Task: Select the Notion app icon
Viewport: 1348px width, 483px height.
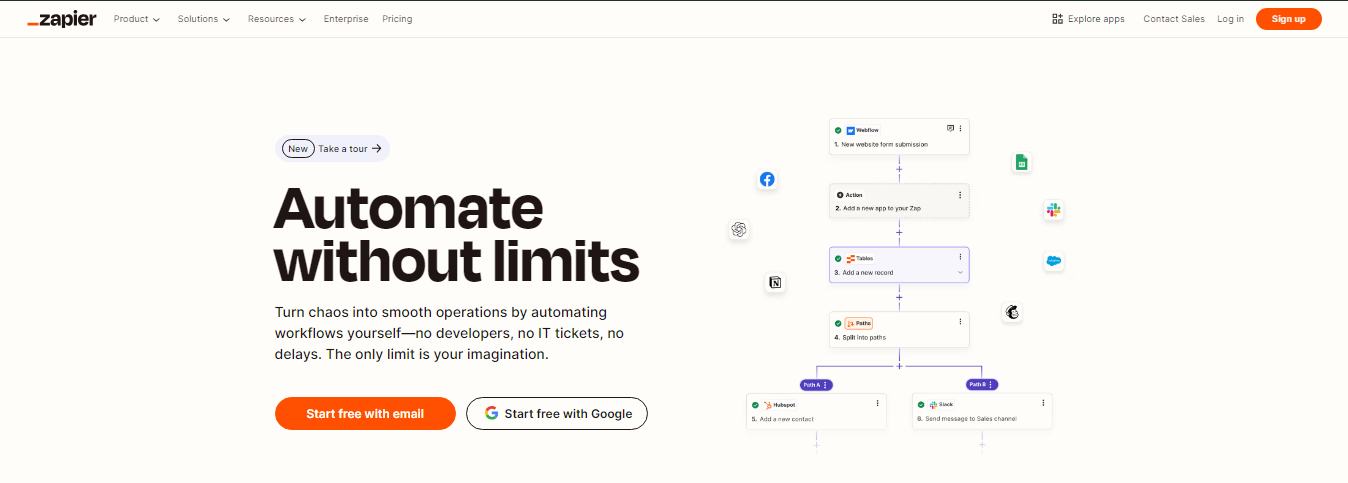Action: coord(775,283)
